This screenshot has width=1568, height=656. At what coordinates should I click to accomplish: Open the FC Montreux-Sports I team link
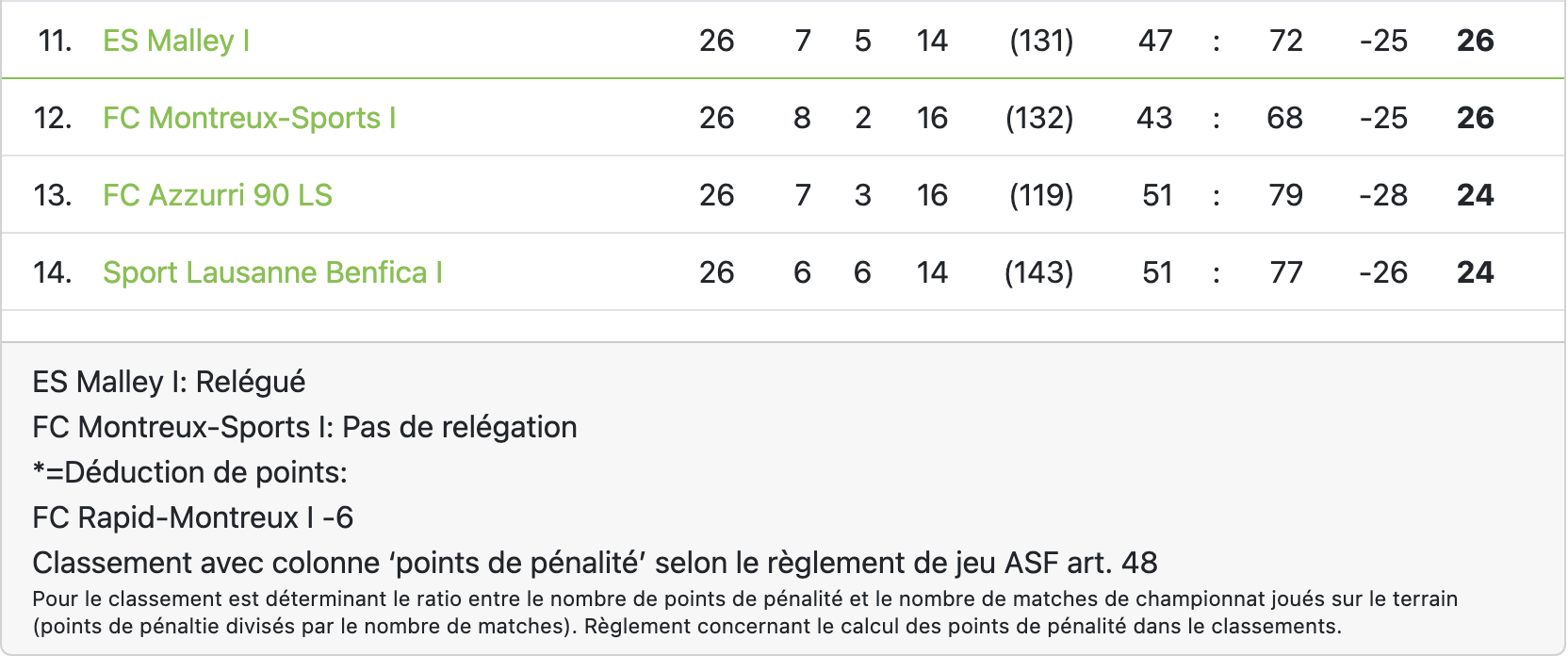click(250, 118)
